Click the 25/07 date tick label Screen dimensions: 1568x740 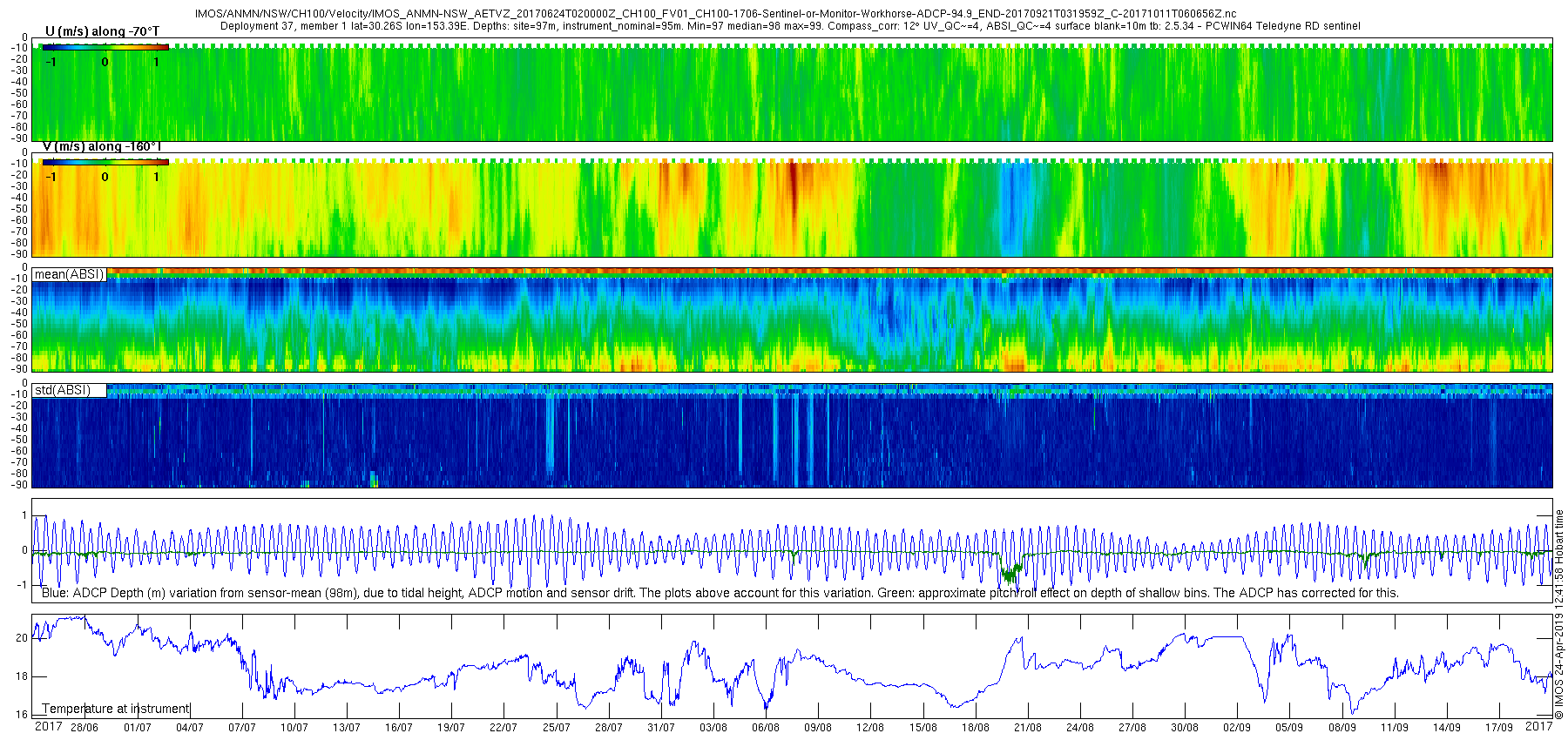556,728
